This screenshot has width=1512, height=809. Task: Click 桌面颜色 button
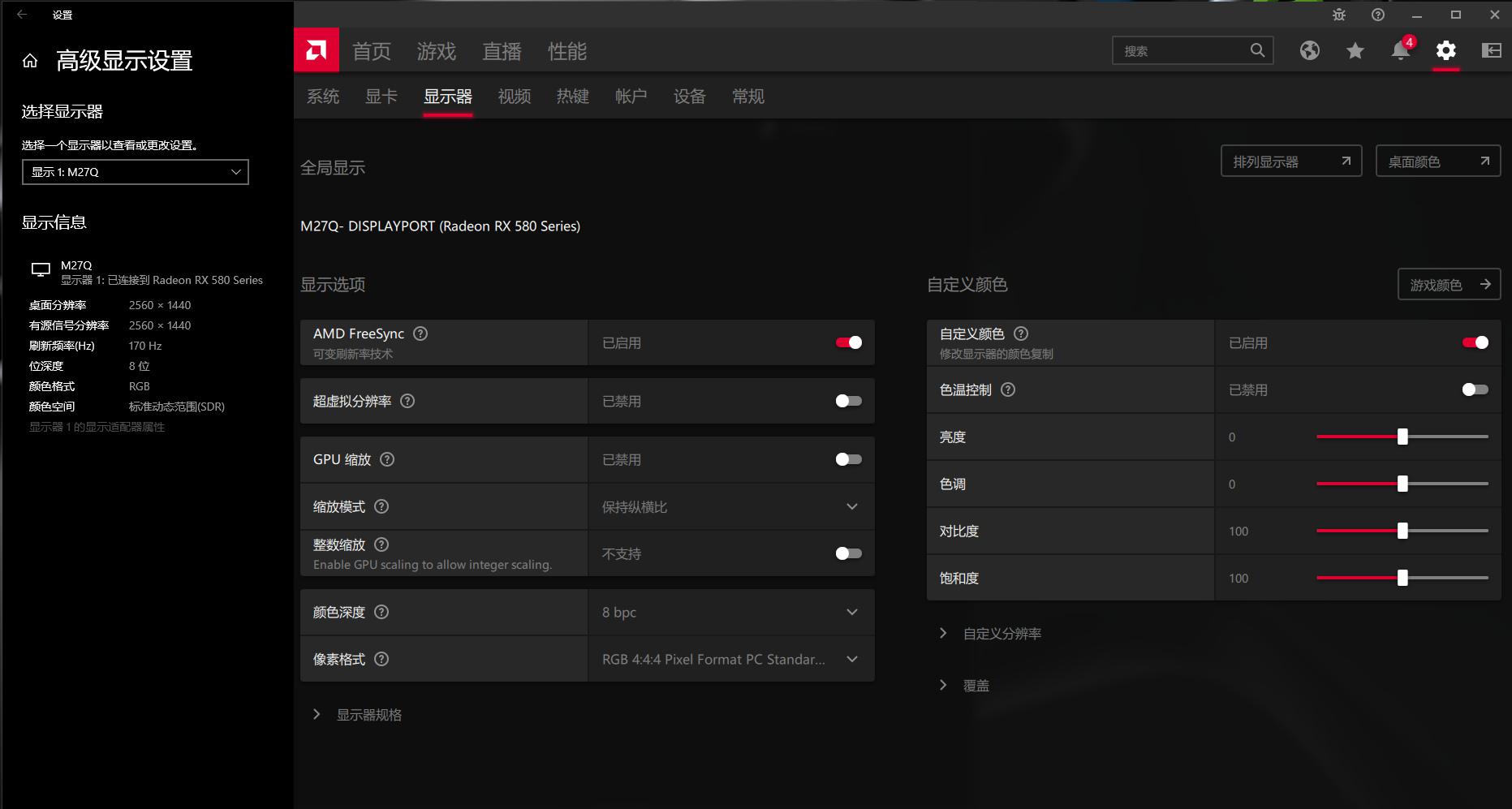coord(1438,161)
